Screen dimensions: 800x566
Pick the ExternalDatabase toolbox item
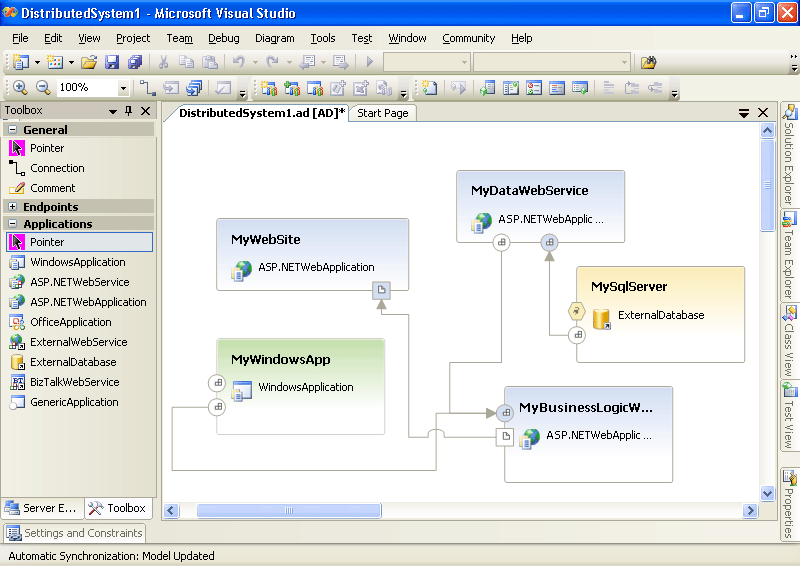coord(73,362)
